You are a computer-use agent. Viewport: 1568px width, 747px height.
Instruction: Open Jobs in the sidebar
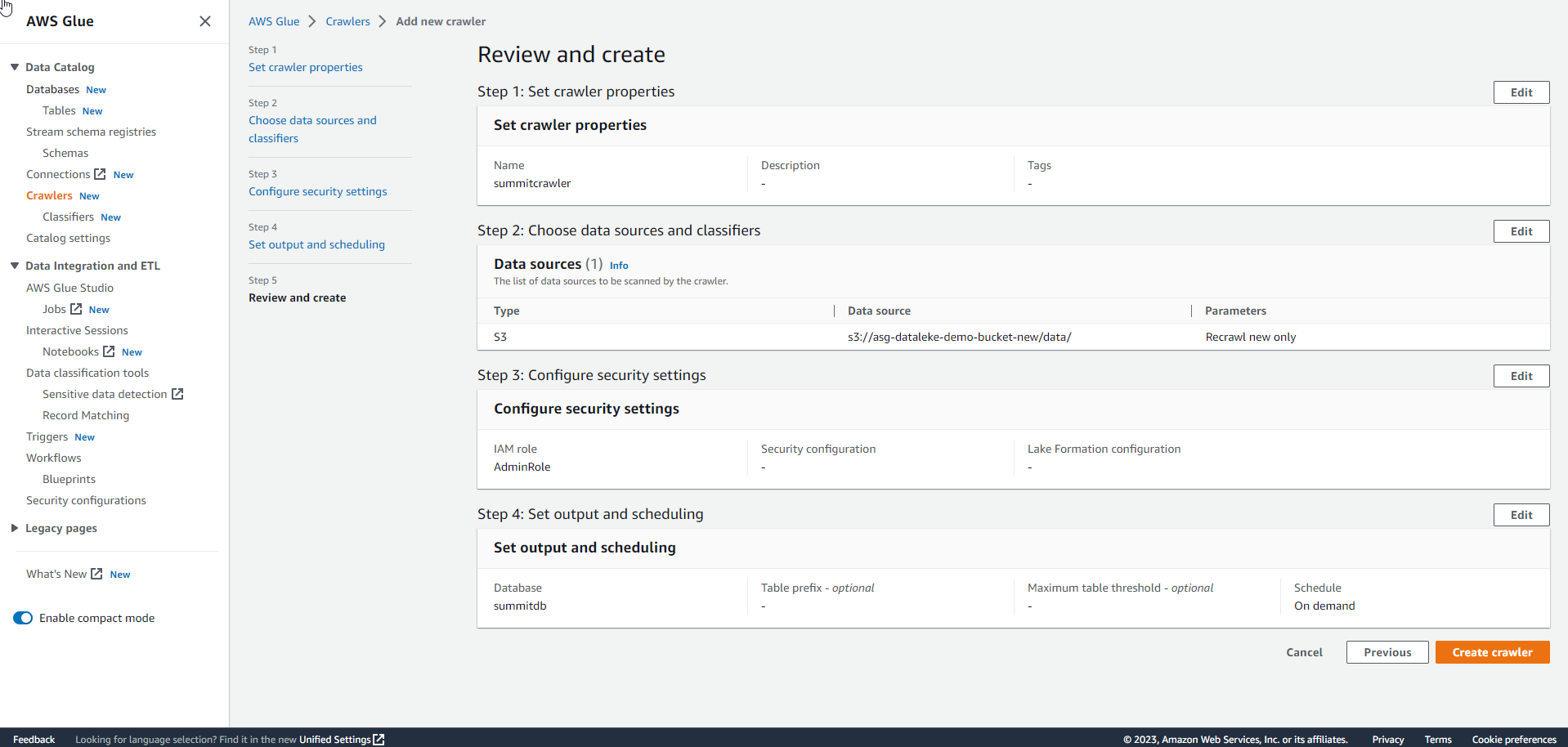tap(54, 309)
